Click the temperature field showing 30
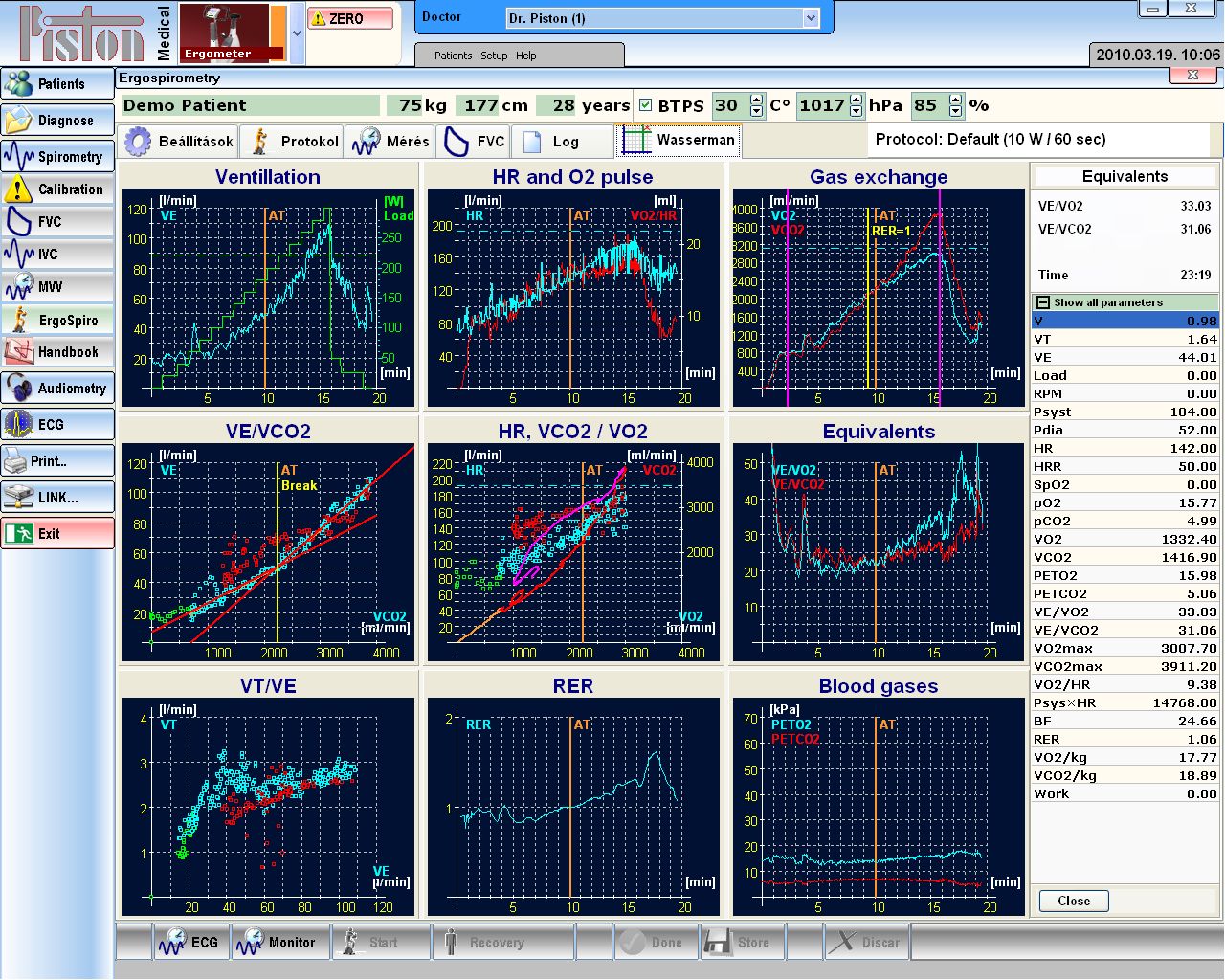The width and height of the screenshot is (1225, 980). (730, 105)
